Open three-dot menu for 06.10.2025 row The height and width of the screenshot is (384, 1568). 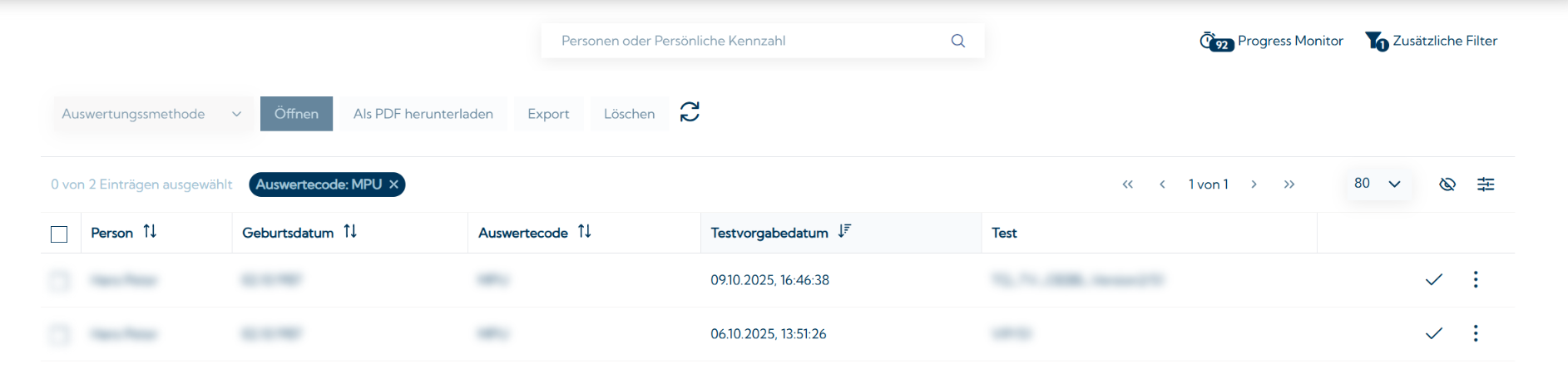pyautogui.click(x=1476, y=334)
